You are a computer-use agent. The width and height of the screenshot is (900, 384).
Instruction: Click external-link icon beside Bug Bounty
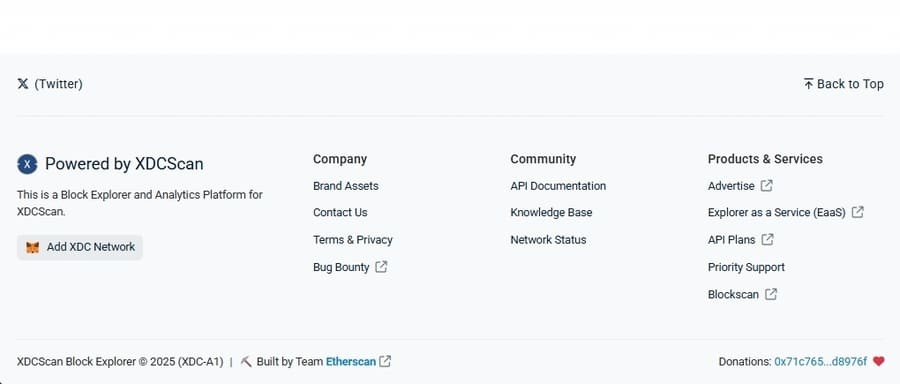coord(381,267)
